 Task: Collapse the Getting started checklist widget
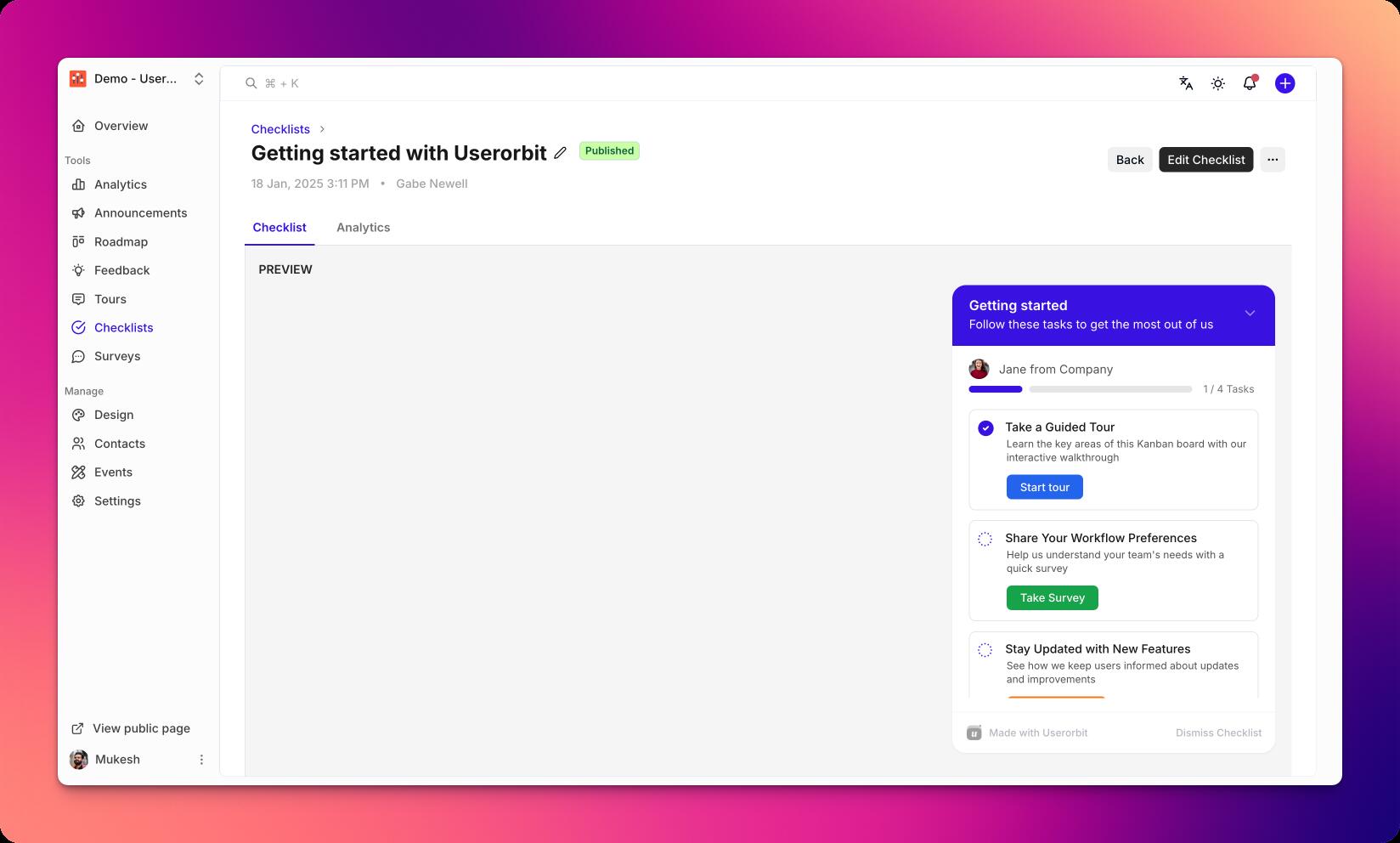click(1250, 314)
